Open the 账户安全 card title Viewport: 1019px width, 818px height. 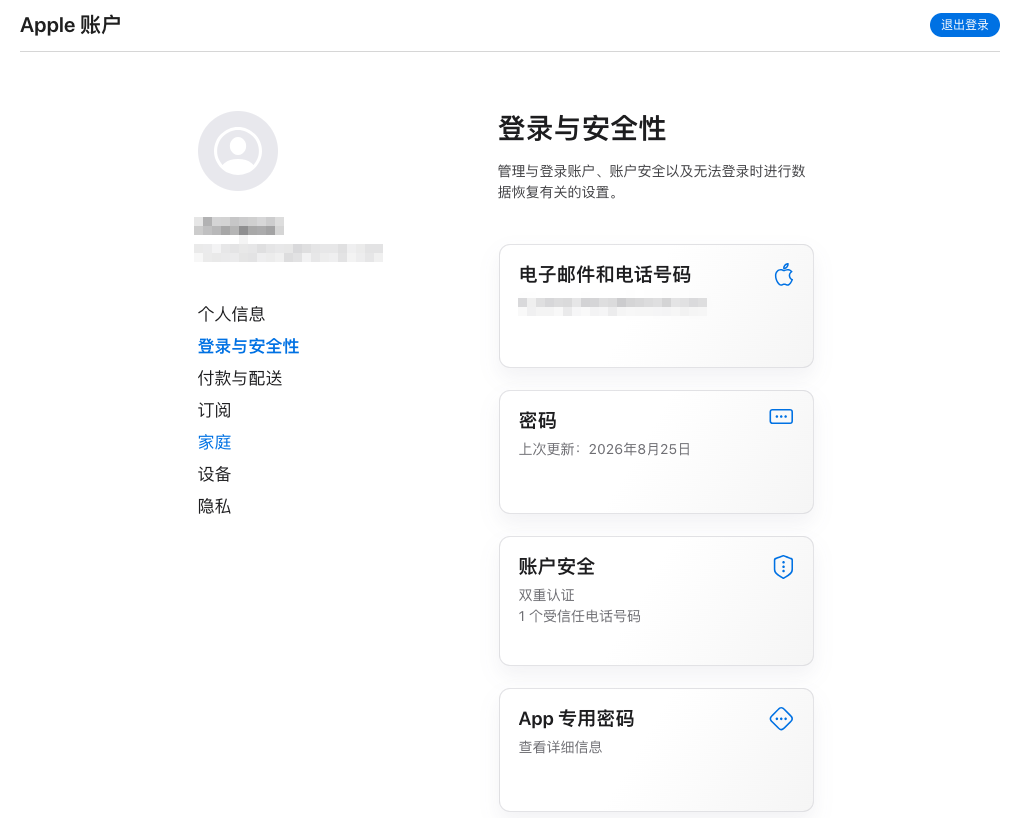(x=556, y=567)
